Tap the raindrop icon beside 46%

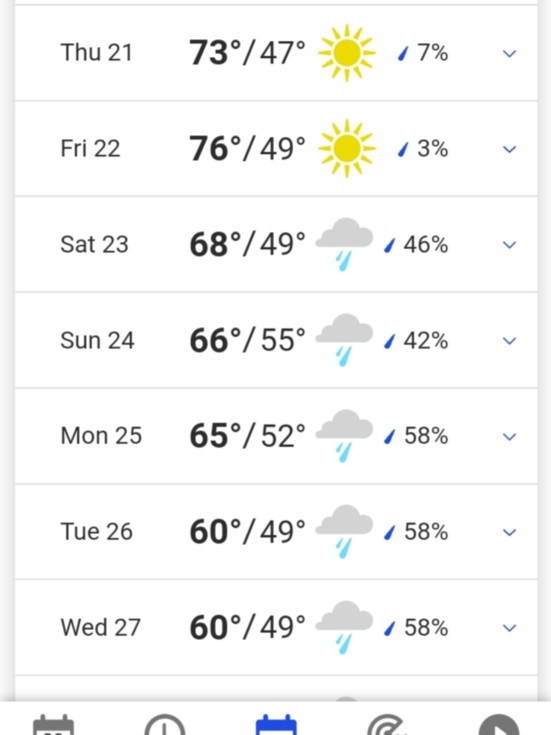pos(389,245)
